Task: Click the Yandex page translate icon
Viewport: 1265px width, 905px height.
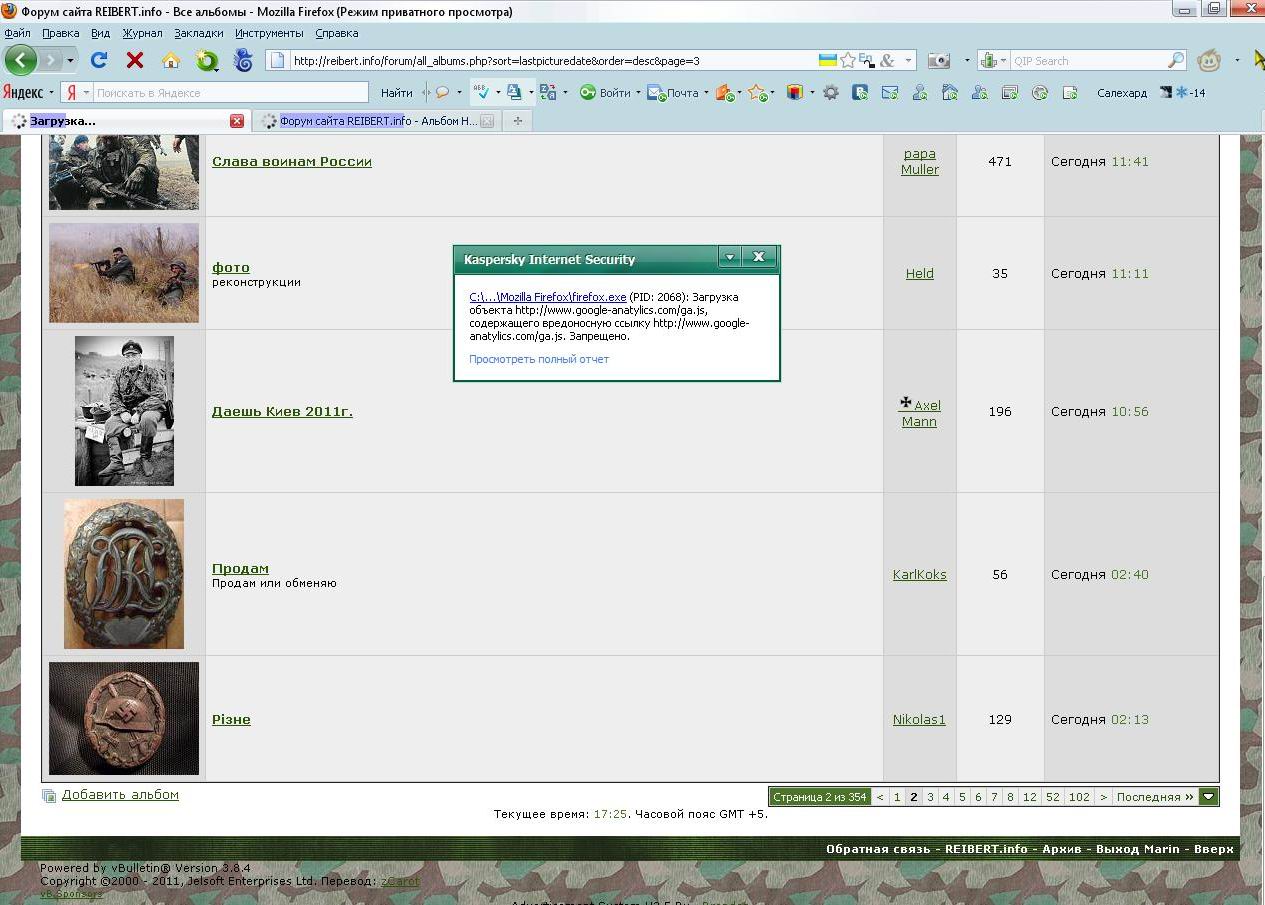Action: tap(547, 93)
